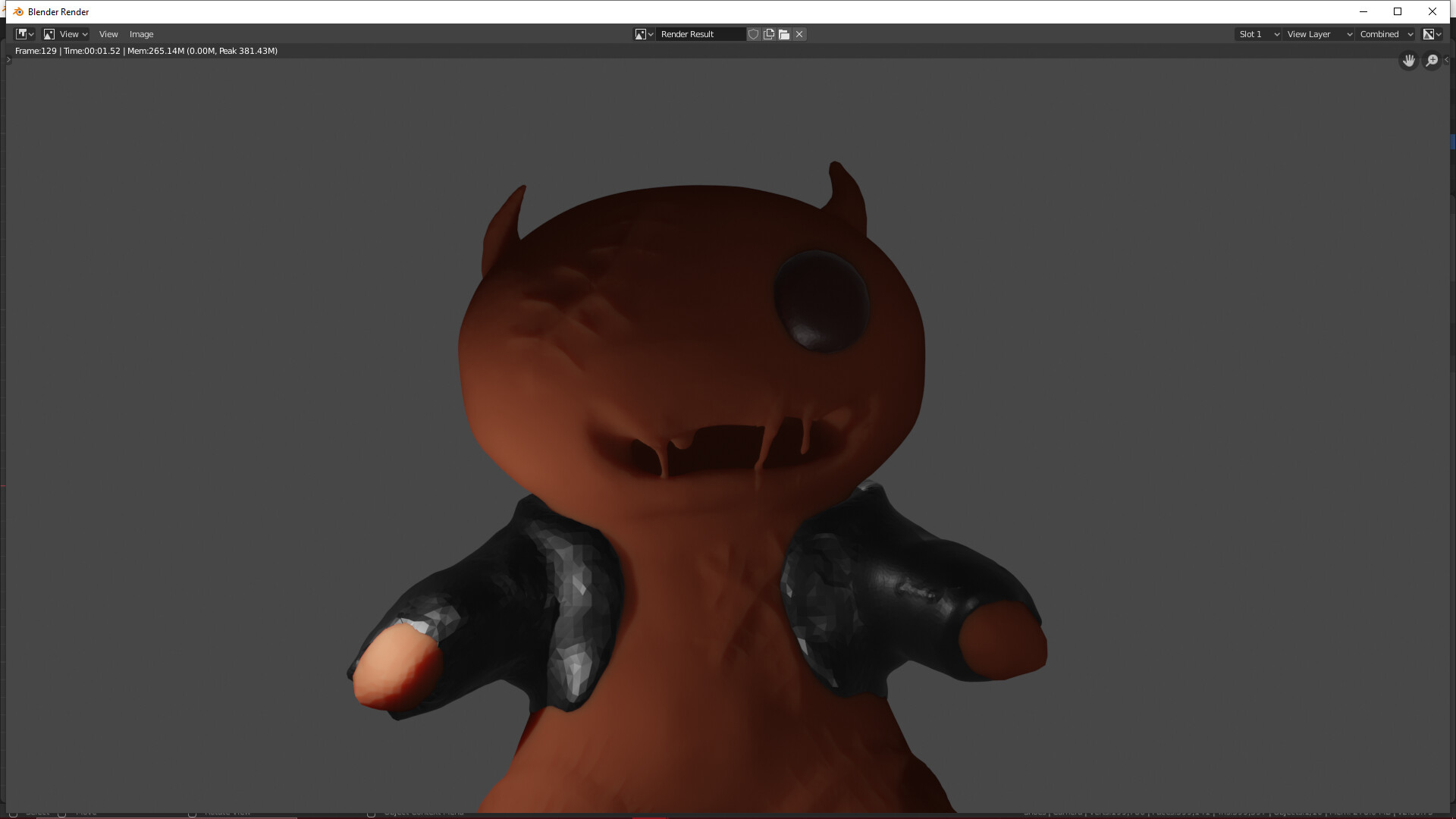Open the View menu
Image resolution: width=1456 pixels, height=819 pixels.
(108, 34)
